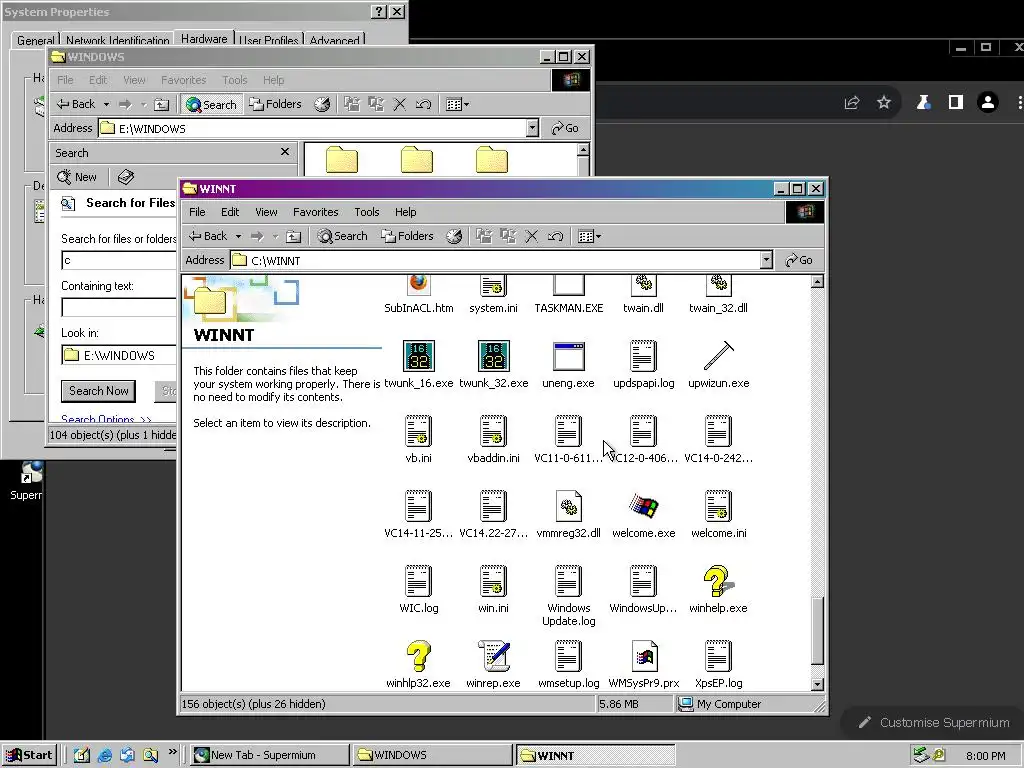Click search for files name field
1024x768 pixels.
119,260
